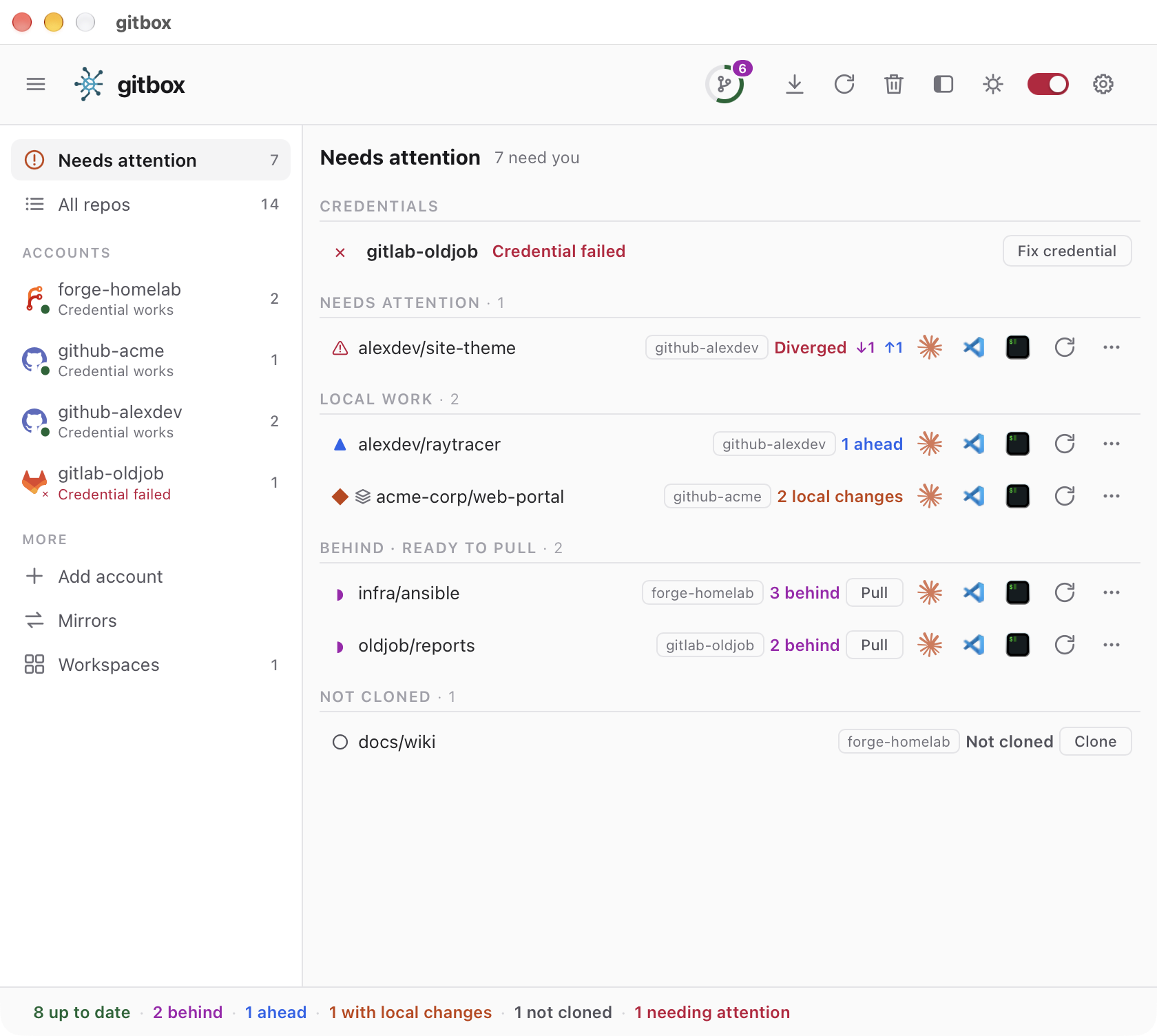Open Mirrors
This screenshot has width=1157, height=1036.
click(151, 621)
